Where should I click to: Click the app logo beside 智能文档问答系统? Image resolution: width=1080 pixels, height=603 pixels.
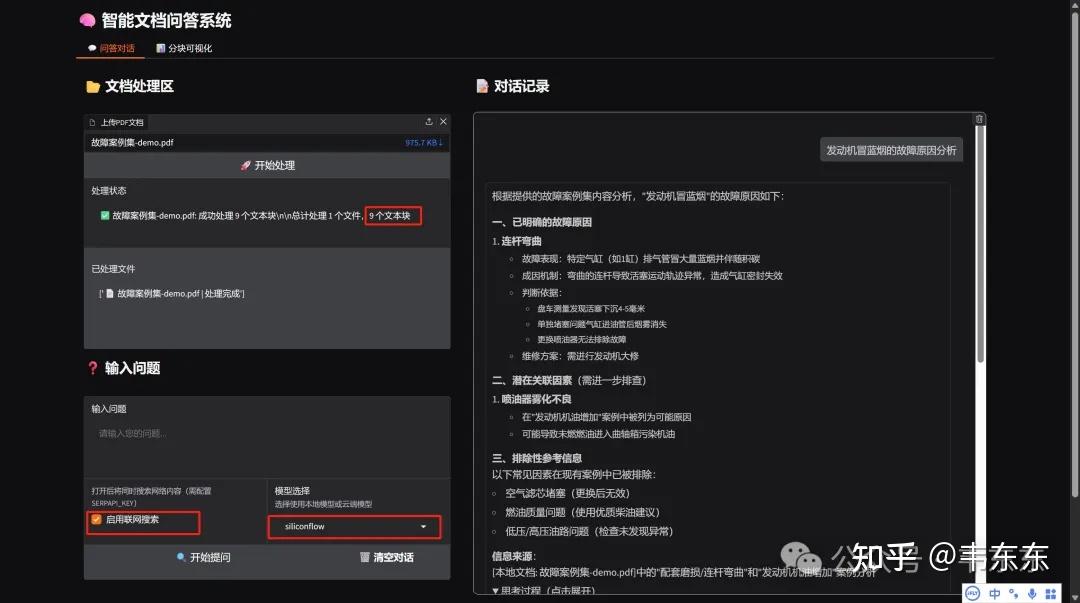click(x=87, y=19)
